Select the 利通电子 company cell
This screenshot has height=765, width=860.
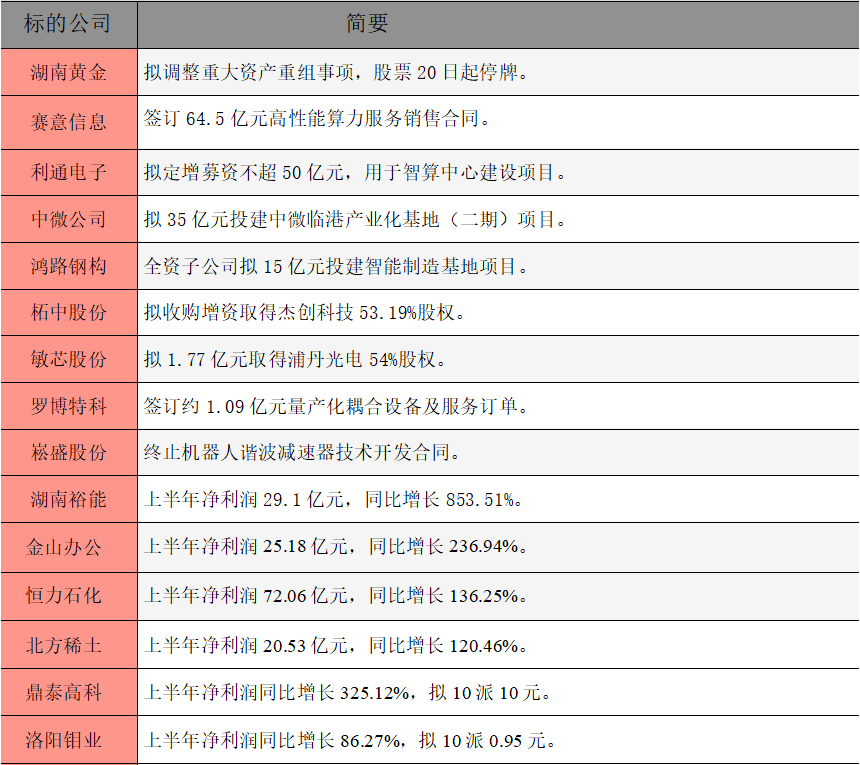click(69, 173)
